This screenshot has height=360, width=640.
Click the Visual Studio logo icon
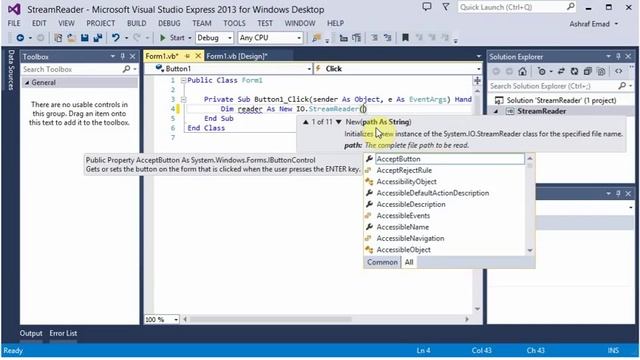pyautogui.click(x=14, y=9)
